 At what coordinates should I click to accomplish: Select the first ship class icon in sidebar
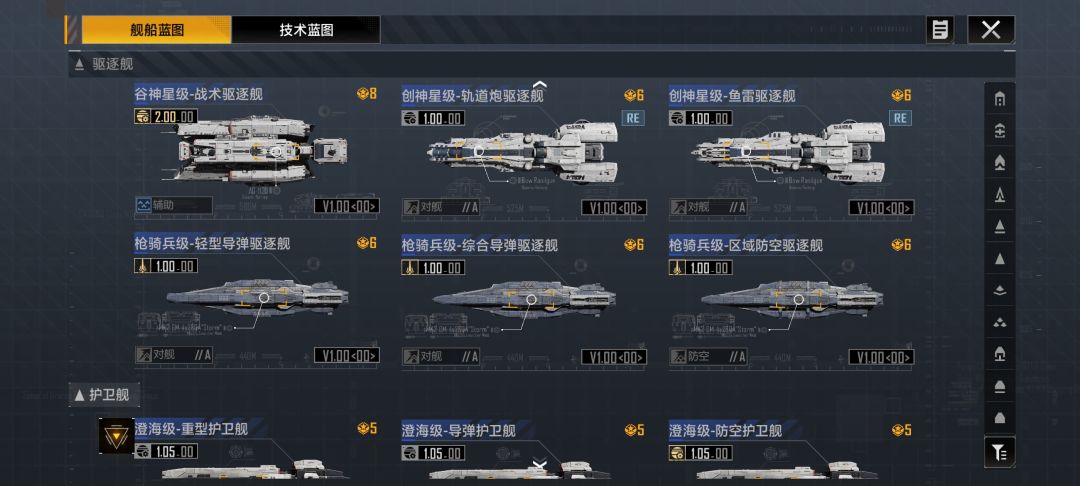click(x=999, y=99)
